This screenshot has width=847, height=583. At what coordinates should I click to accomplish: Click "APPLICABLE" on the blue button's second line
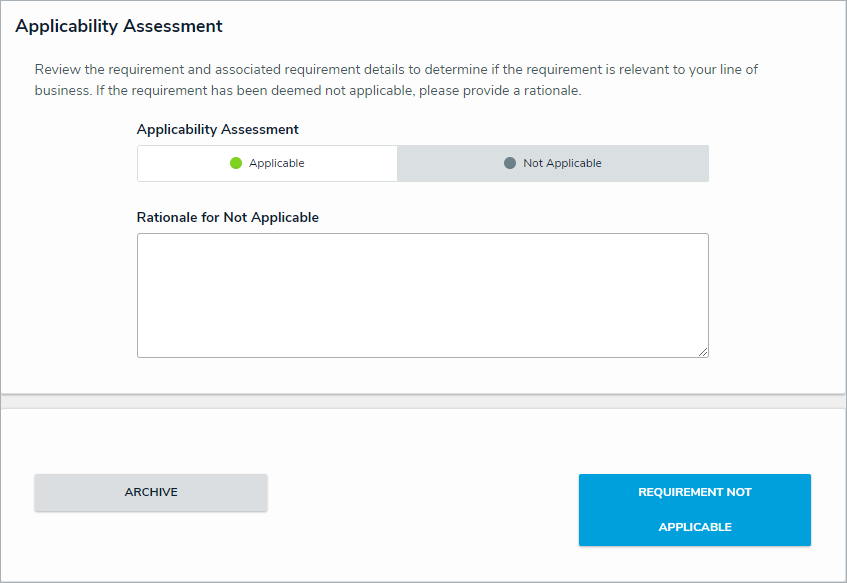coord(695,527)
